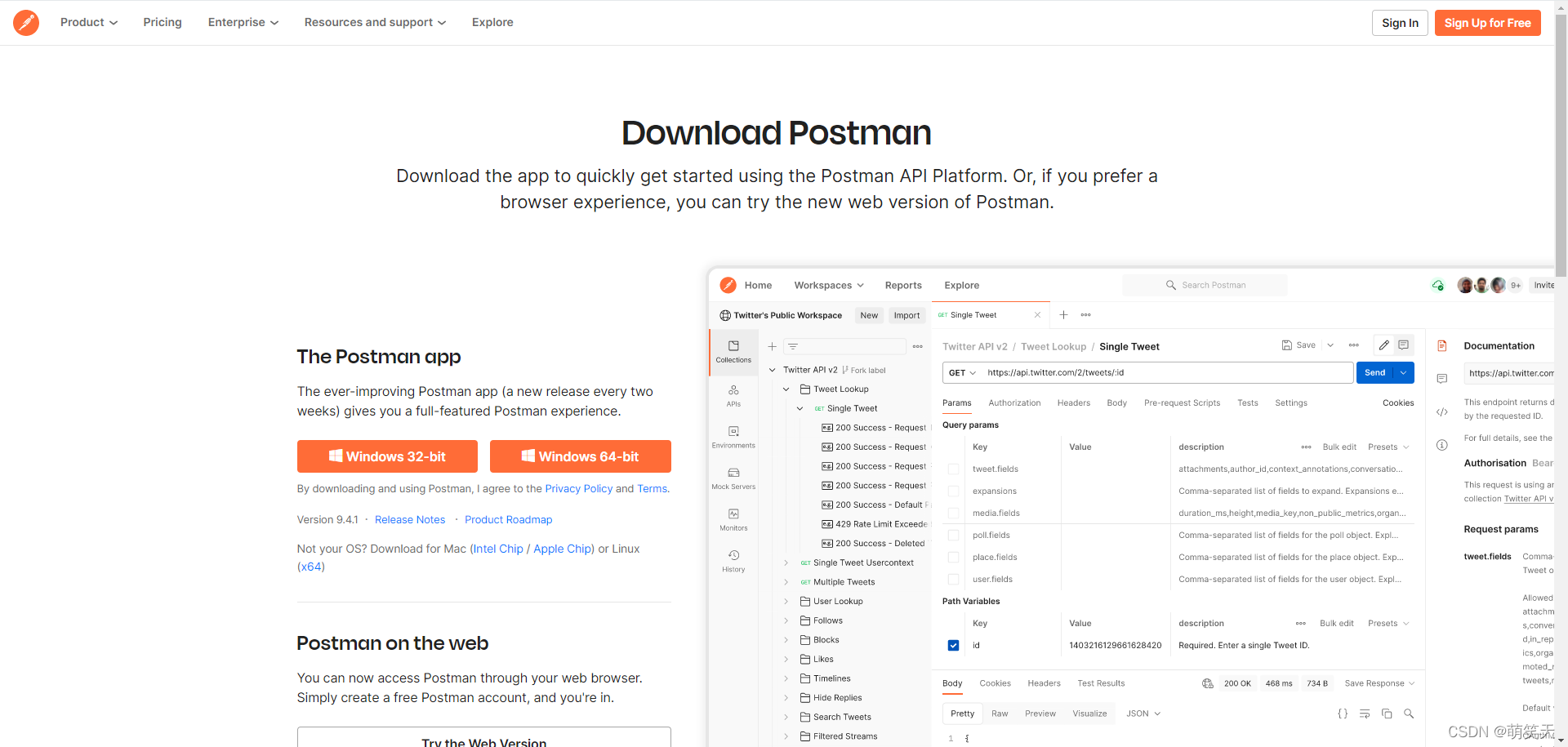Open the Workspaces dropdown
Image resolution: width=1568 pixels, height=747 pixels.
829,285
